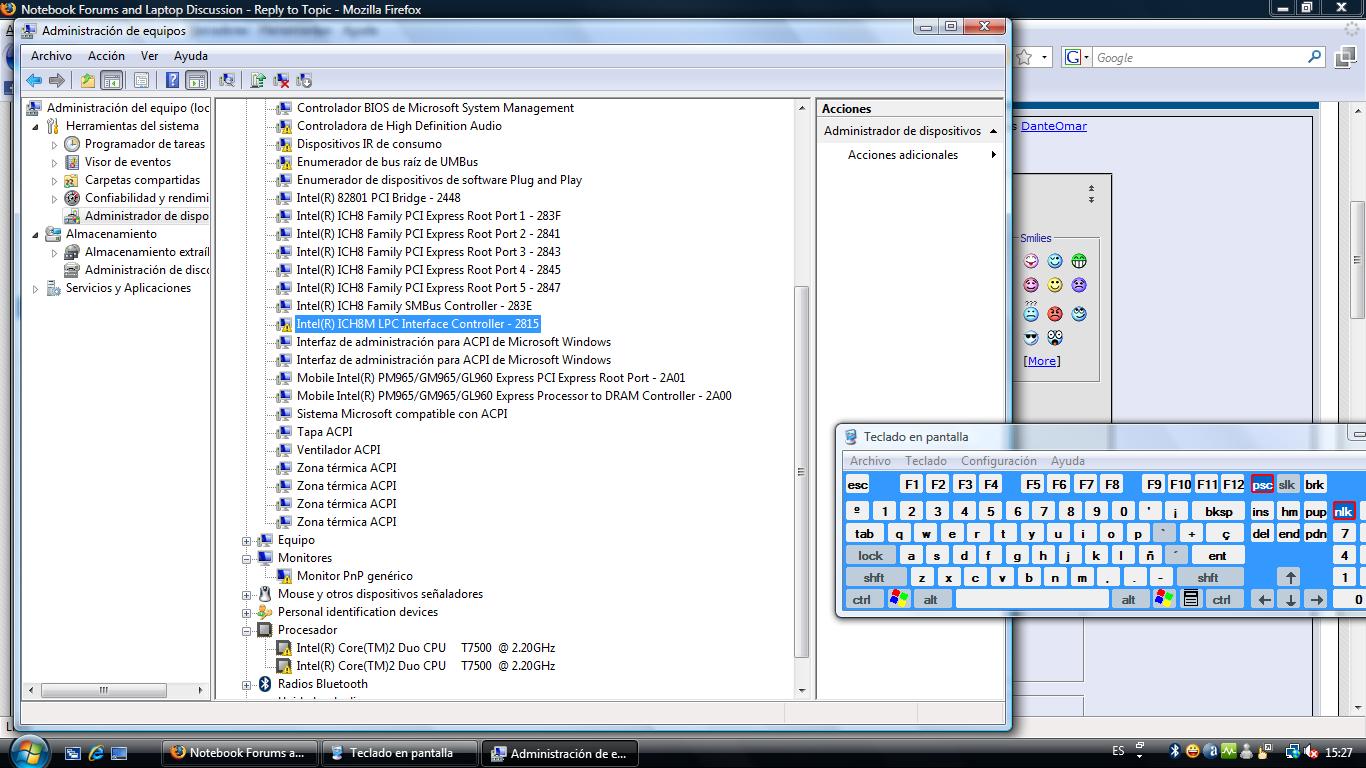Click the export list toolbar icon
Image resolution: width=1366 pixels, height=768 pixels.
[141, 80]
